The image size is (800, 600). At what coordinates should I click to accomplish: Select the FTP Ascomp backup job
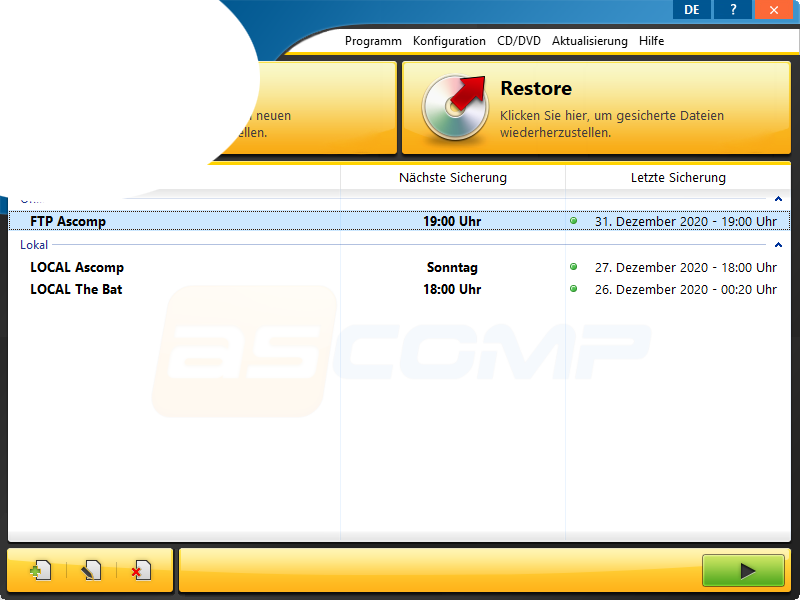tap(399, 221)
